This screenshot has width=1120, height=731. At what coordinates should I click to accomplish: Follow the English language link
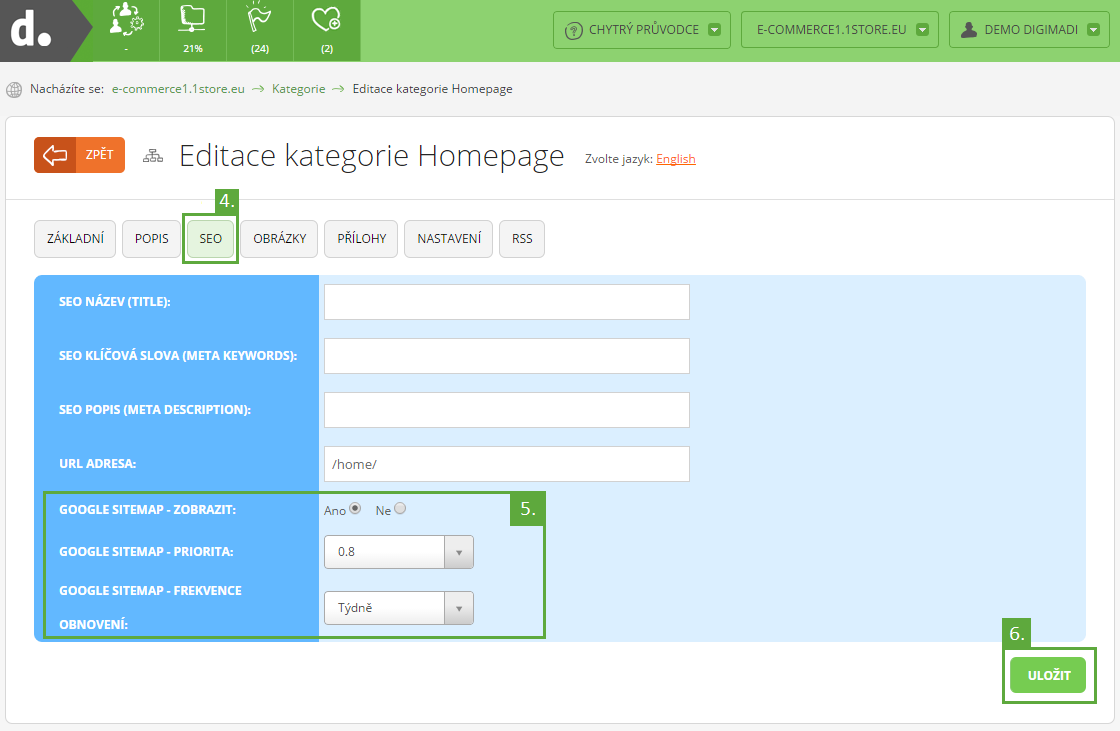pyautogui.click(x=676, y=159)
